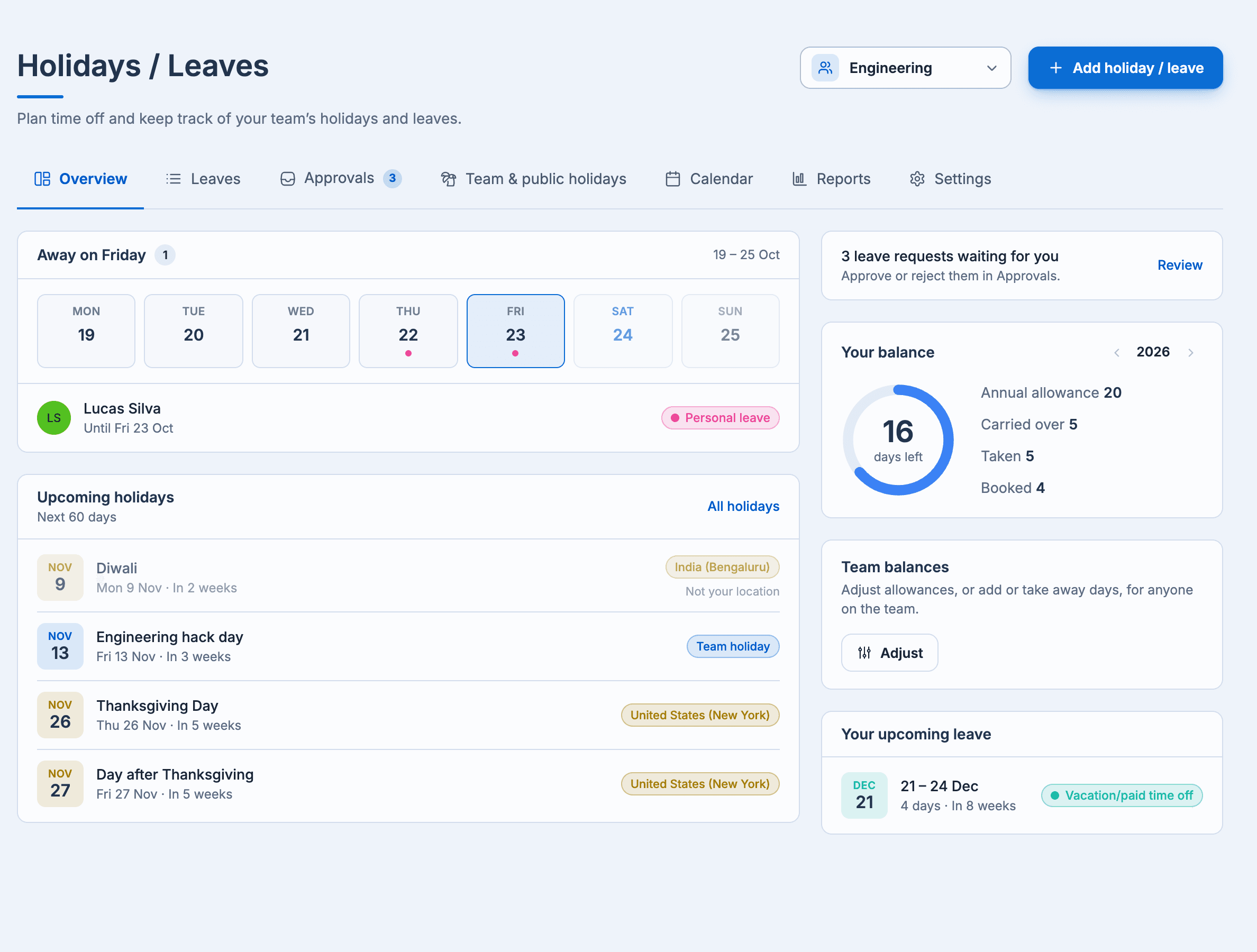The width and height of the screenshot is (1257, 952).
Task: Open the Thanksgiving Day row
Action: [408, 715]
